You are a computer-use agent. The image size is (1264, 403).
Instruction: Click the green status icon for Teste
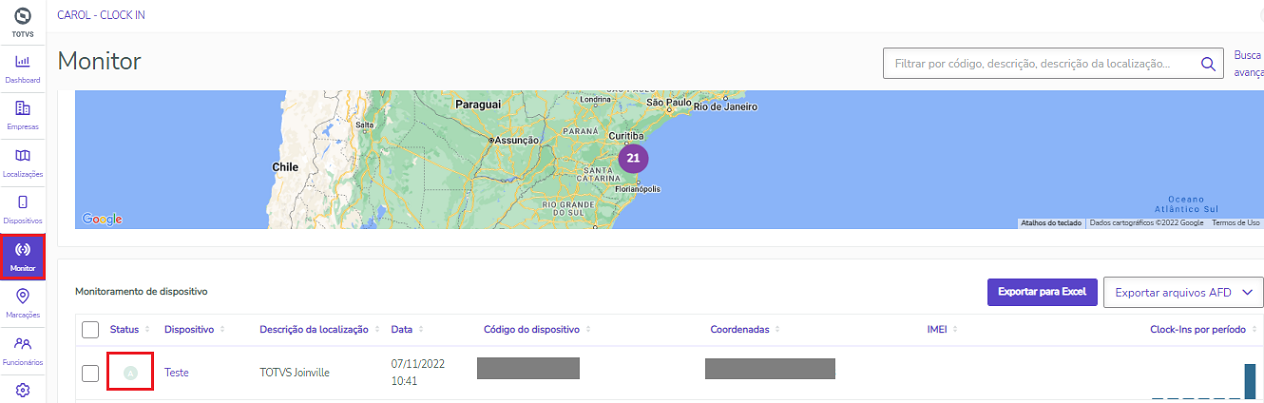point(130,373)
